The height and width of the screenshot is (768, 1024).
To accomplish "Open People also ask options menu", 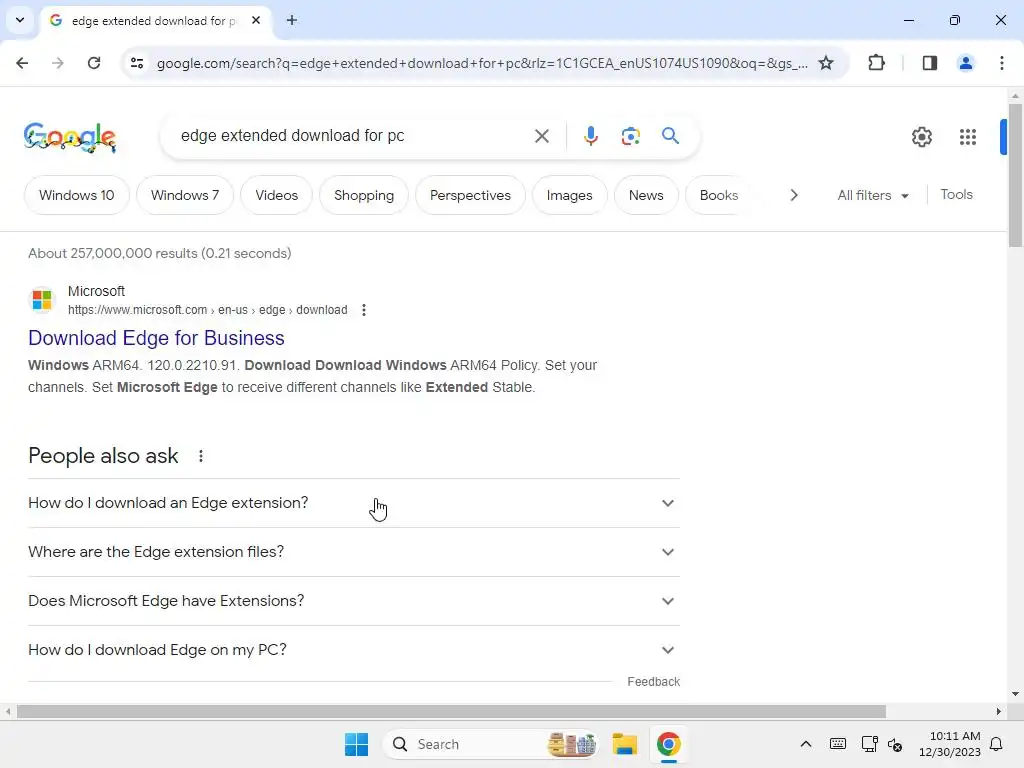I will click(200, 456).
